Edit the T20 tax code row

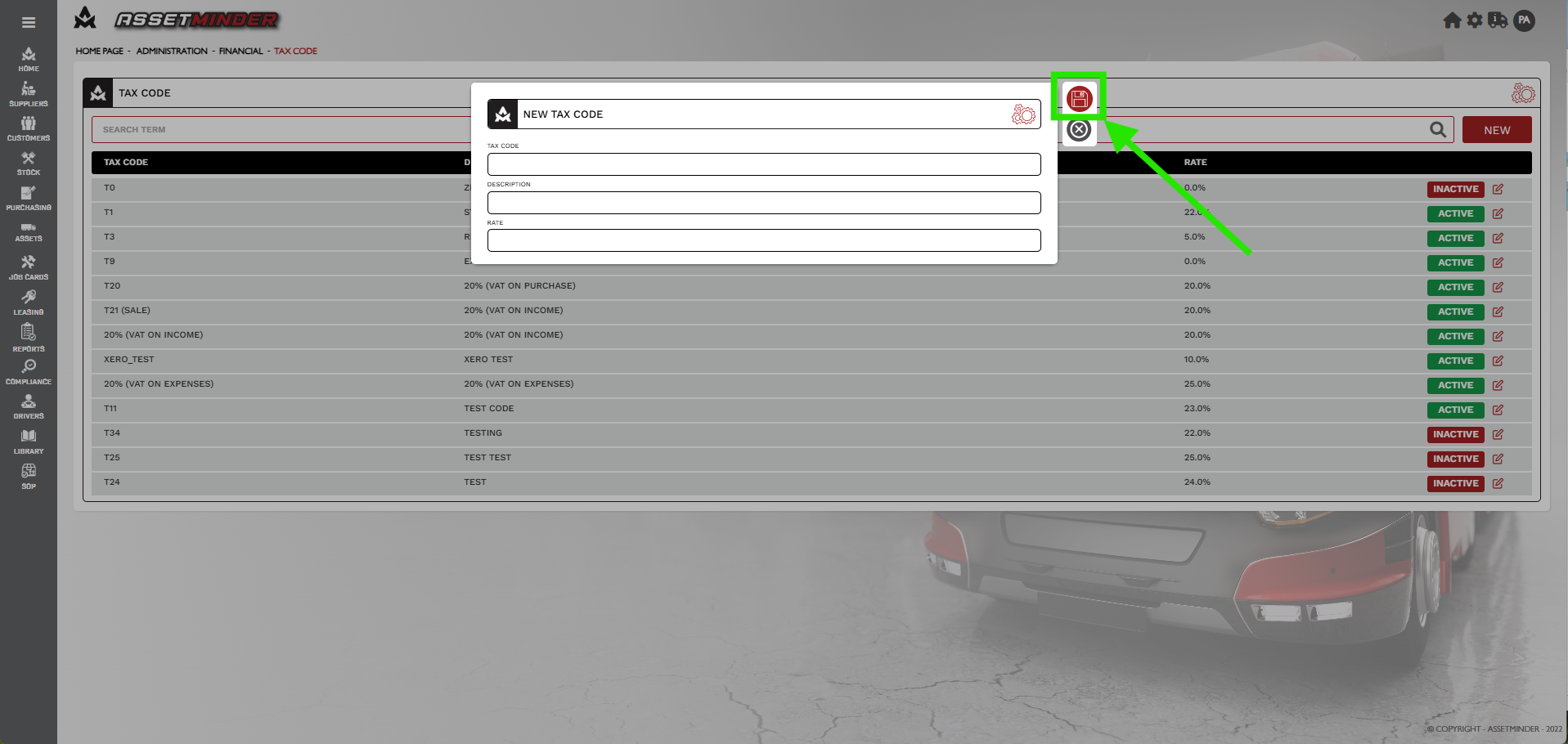1498,287
